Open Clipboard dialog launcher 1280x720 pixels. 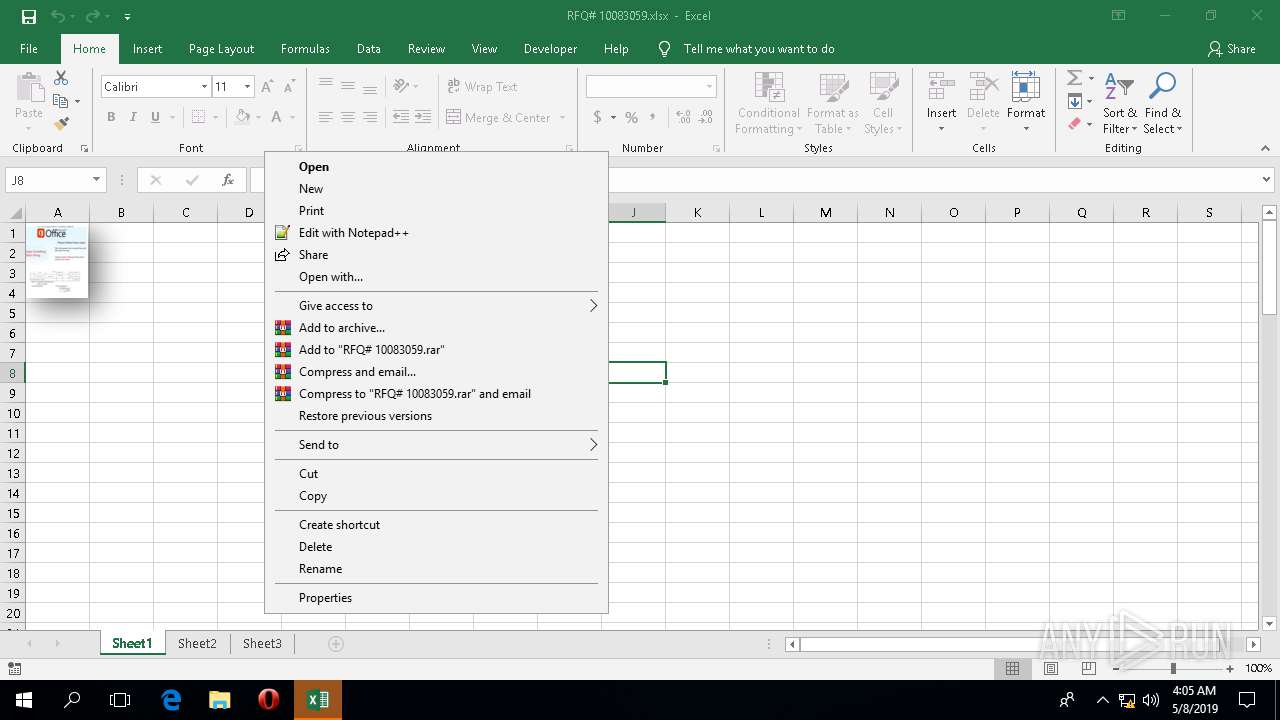(x=84, y=148)
